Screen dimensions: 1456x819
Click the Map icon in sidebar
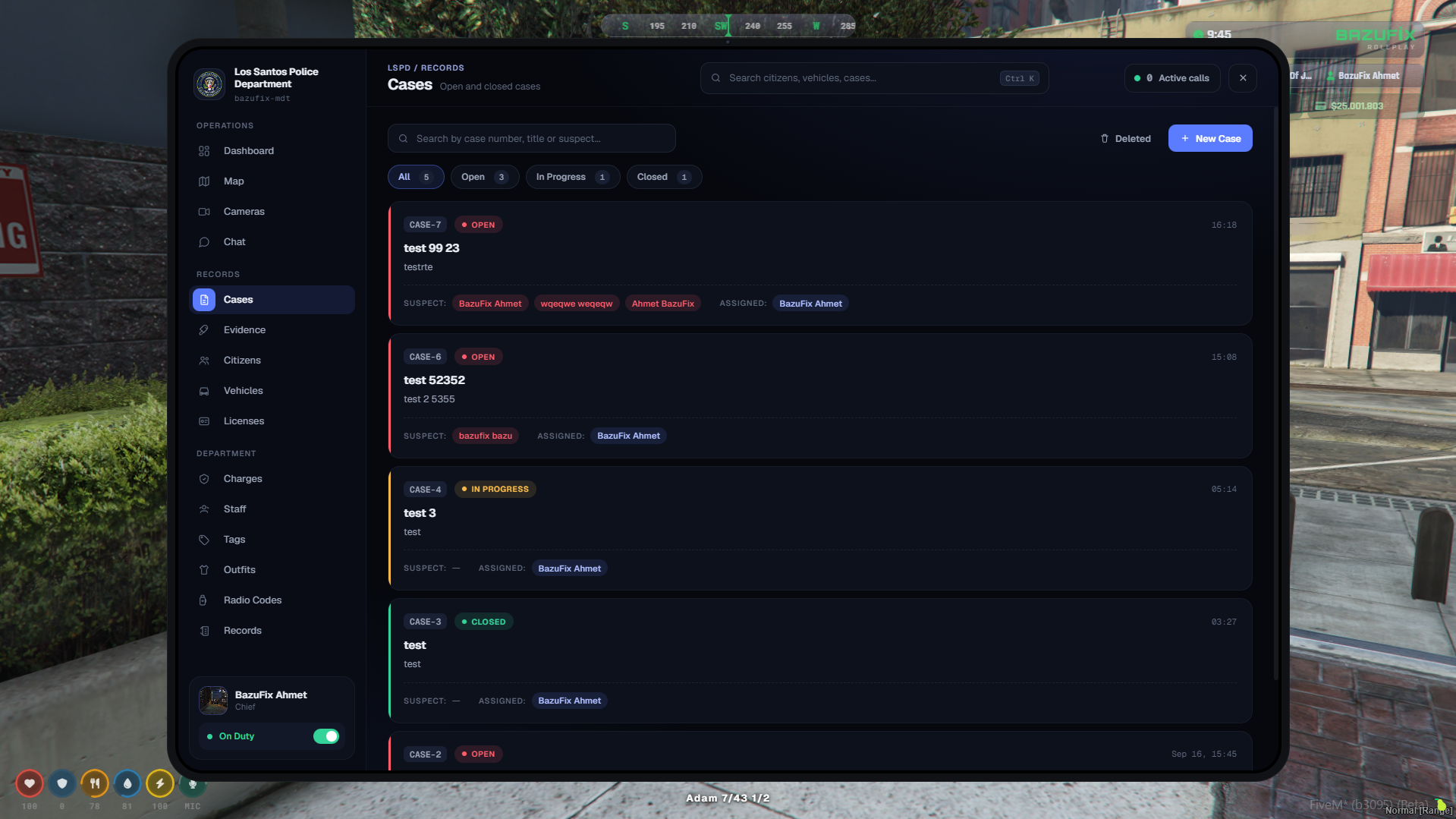coord(204,181)
